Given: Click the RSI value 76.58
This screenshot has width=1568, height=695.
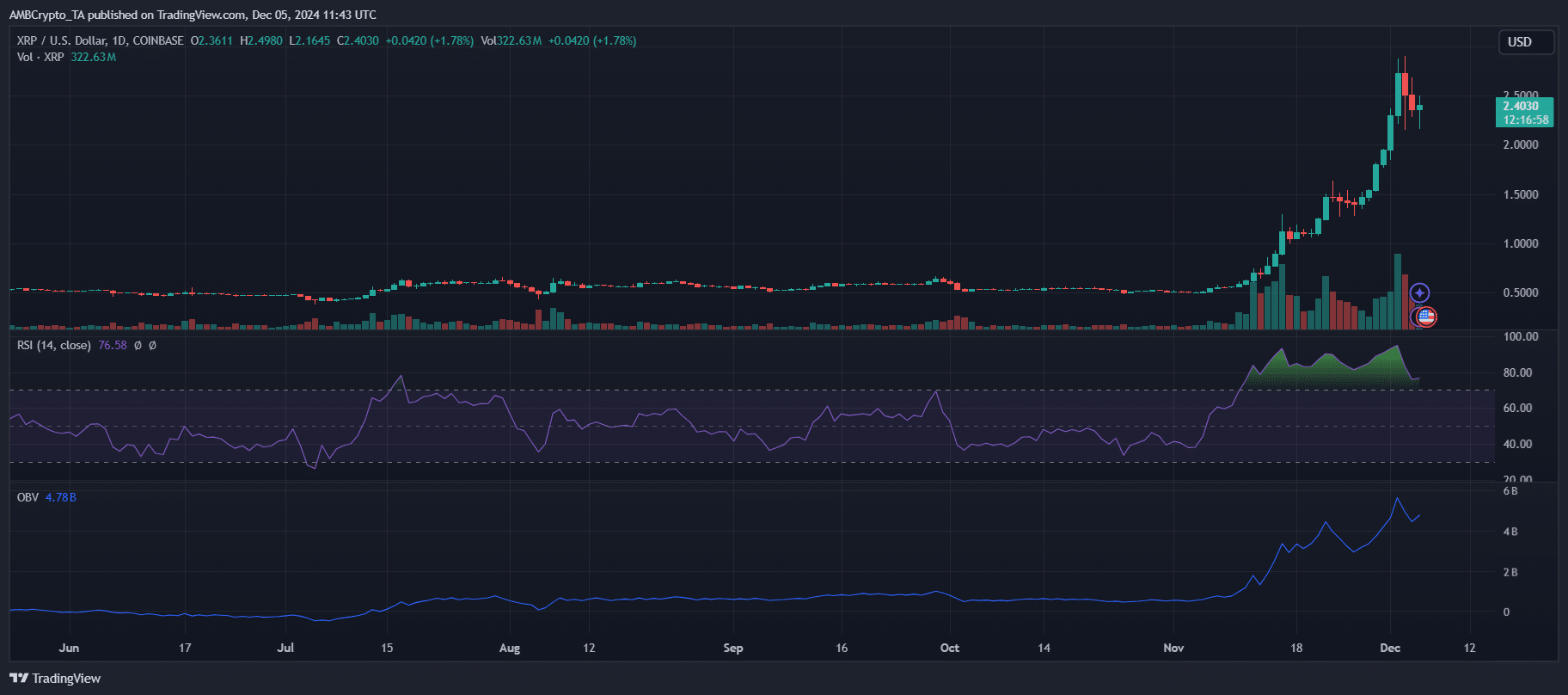Looking at the screenshot, I should coord(113,345).
